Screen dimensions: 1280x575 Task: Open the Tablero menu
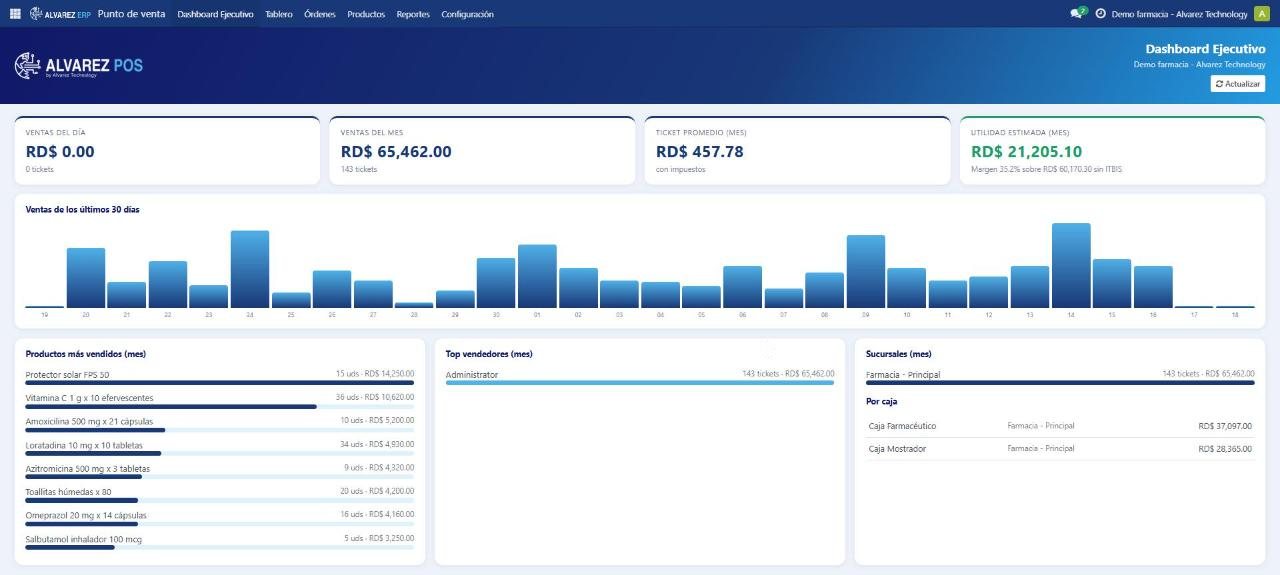coord(279,14)
